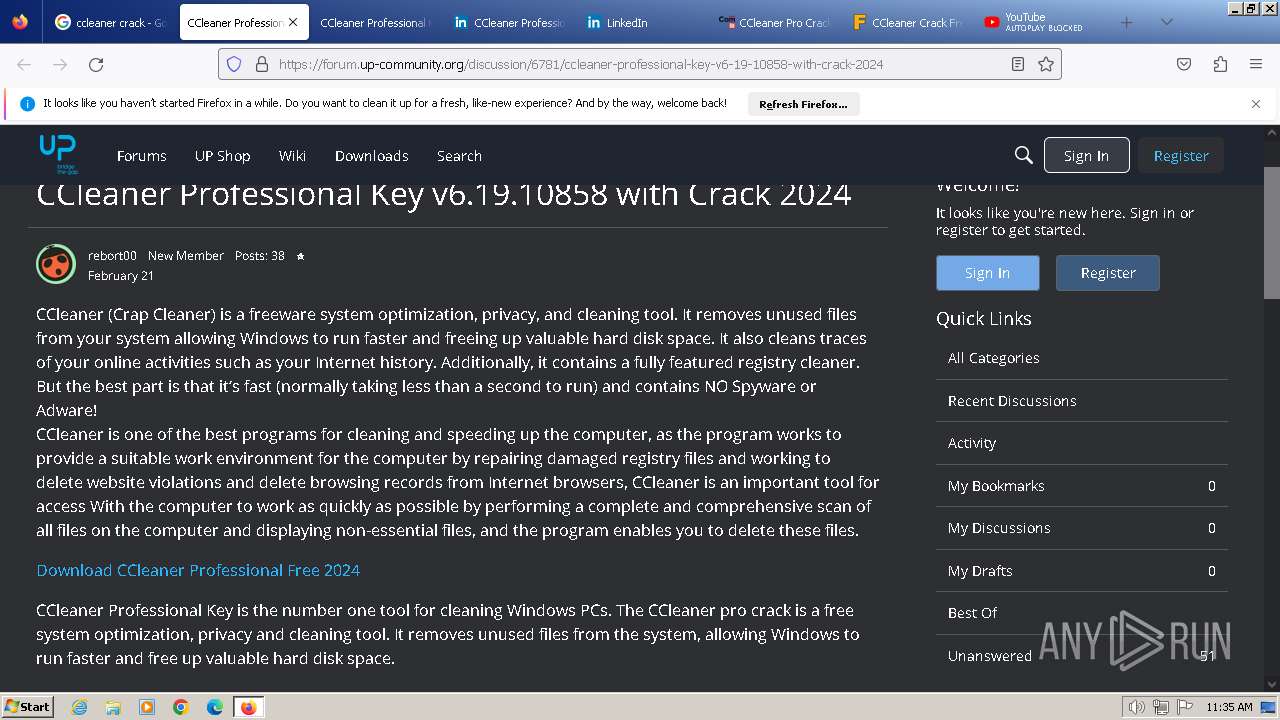Launch Microsoft Edge from the taskbar
1280x720 pixels.
[x=215, y=707]
